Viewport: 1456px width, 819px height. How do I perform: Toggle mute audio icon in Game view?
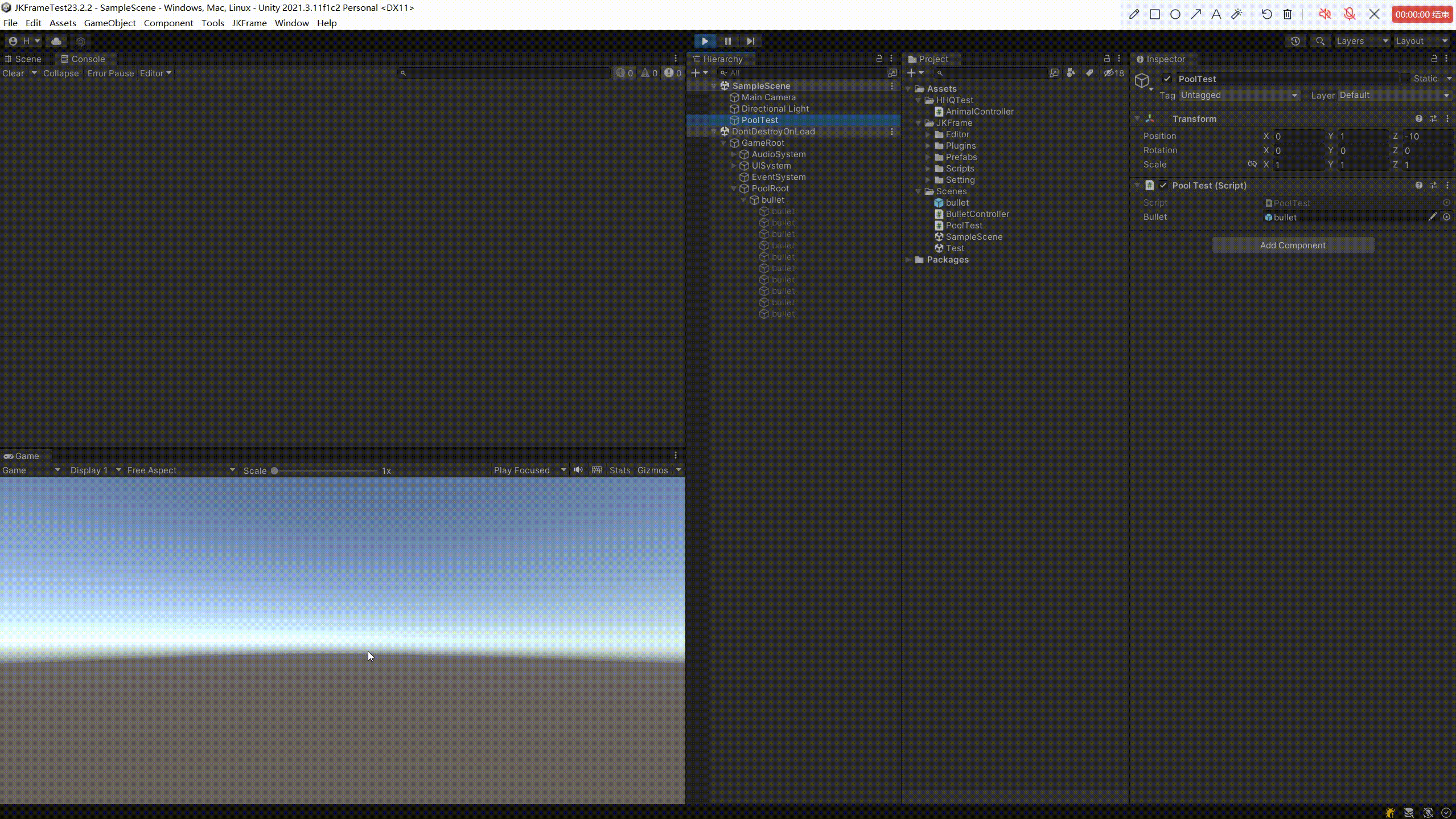(x=578, y=470)
